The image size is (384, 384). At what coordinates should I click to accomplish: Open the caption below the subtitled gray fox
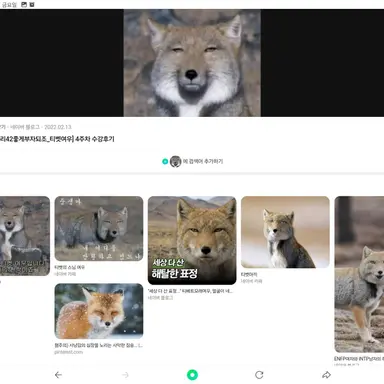tap(70, 267)
